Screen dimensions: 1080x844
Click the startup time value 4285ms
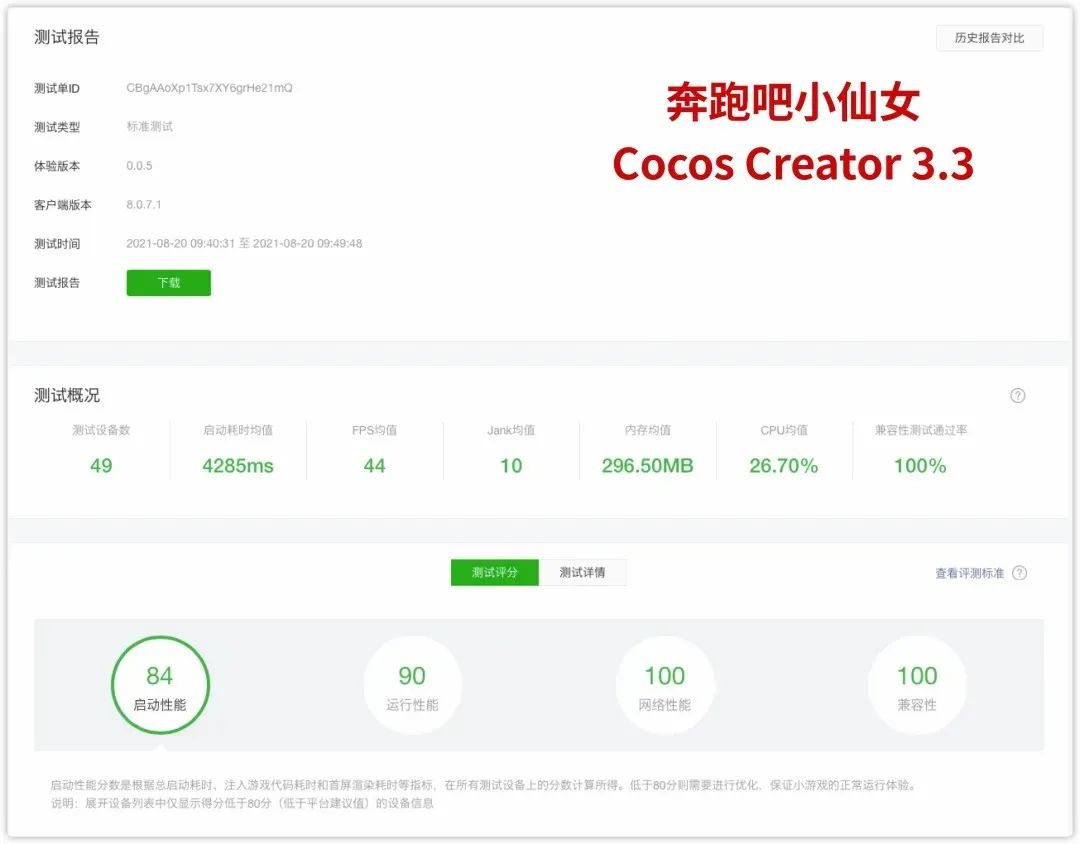click(x=238, y=466)
